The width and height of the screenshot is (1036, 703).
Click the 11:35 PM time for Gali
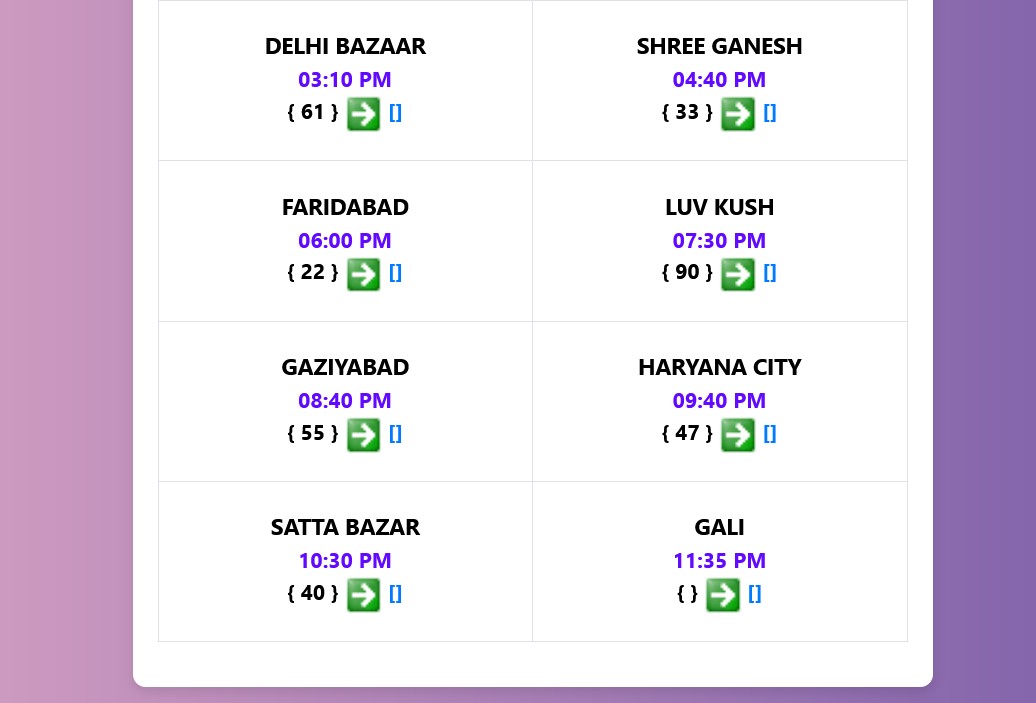tap(719, 560)
